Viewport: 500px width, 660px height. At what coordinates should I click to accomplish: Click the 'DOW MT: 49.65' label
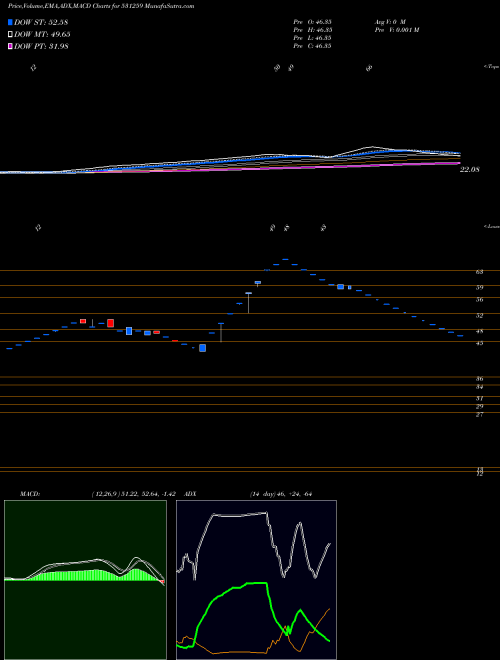42,35
